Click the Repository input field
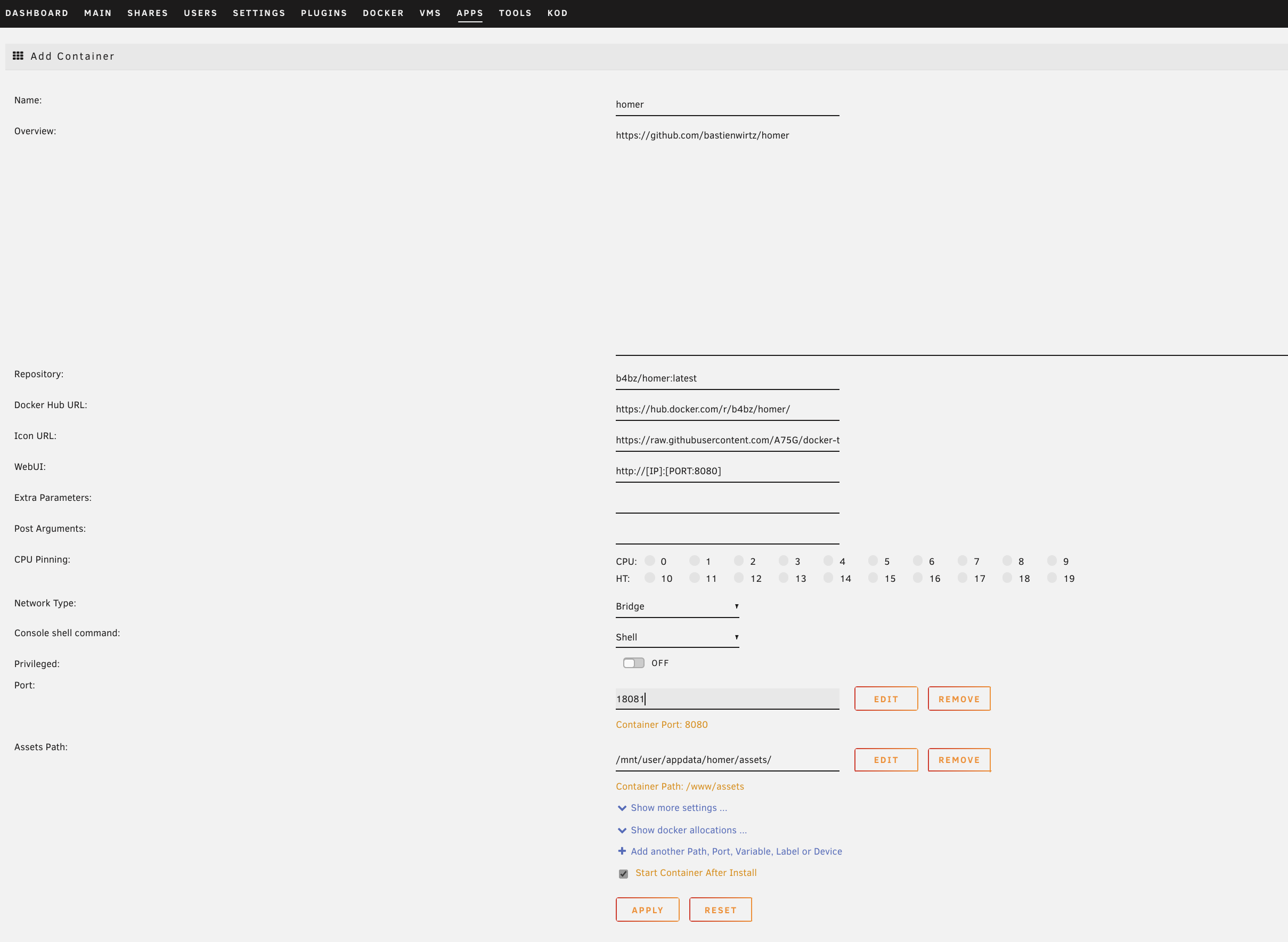The height and width of the screenshot is (942, 1288). [727, 378]
